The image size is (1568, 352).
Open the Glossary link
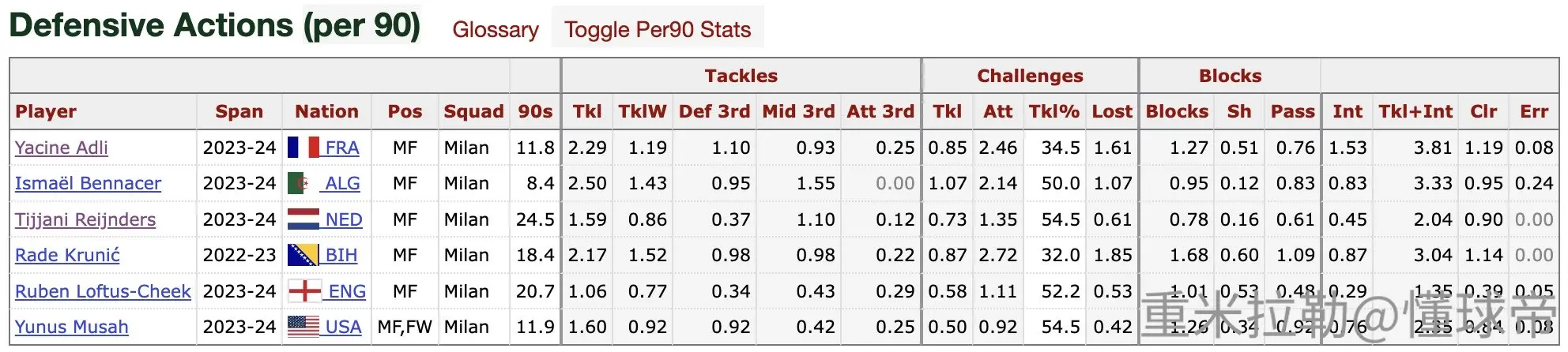(x=496, y=29)
